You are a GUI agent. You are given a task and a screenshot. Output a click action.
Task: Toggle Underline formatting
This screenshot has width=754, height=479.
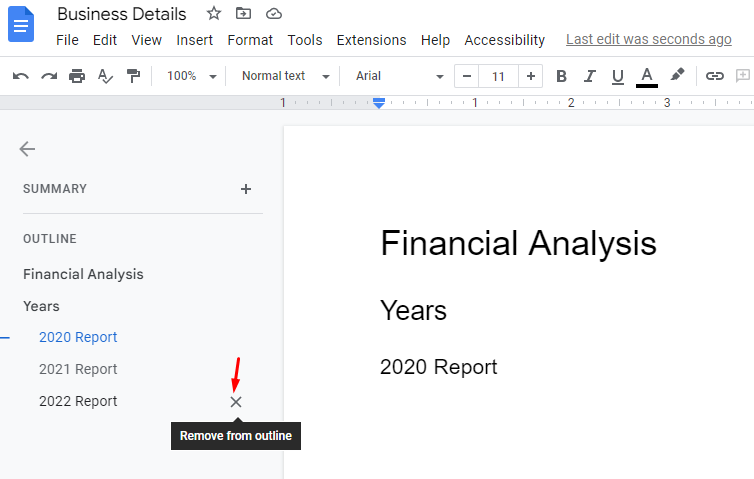click(x=618, y=77)
